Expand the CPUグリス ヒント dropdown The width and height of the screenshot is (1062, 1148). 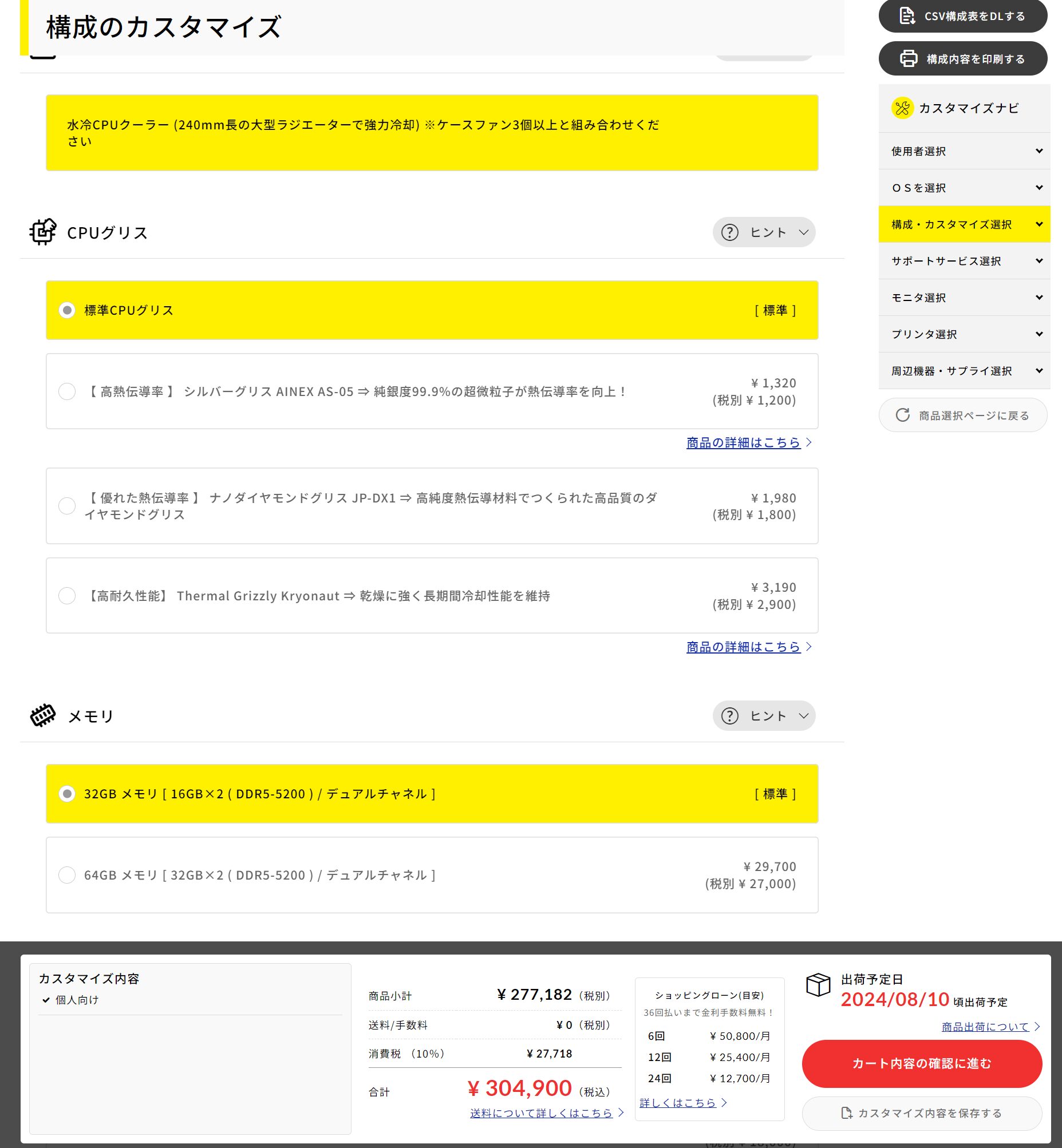tap(764, 232)
